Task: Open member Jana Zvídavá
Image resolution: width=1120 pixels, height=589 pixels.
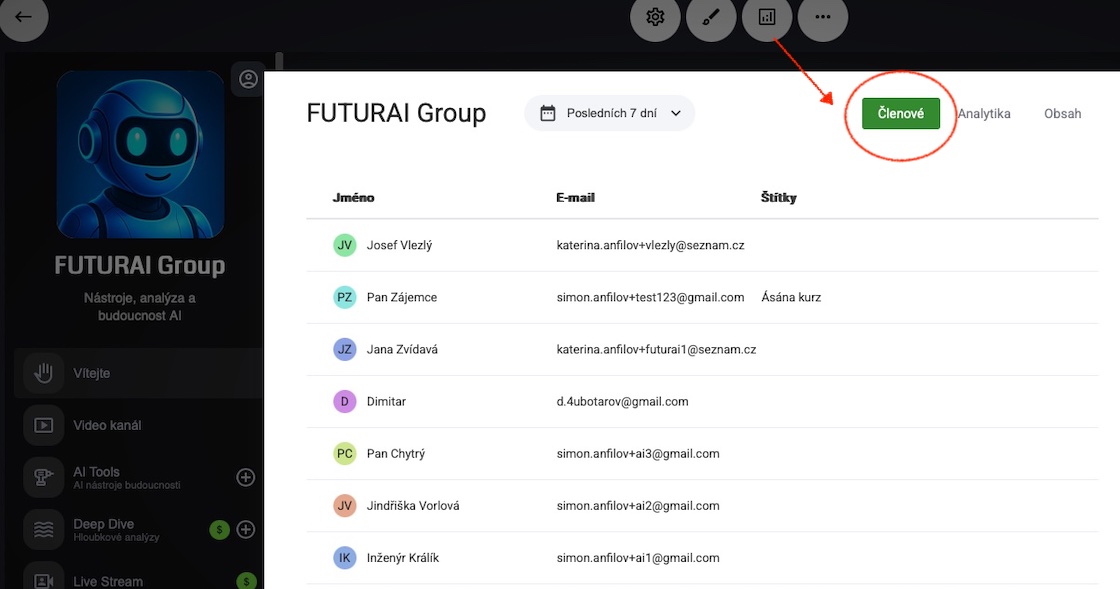Action: pos(402,349)
